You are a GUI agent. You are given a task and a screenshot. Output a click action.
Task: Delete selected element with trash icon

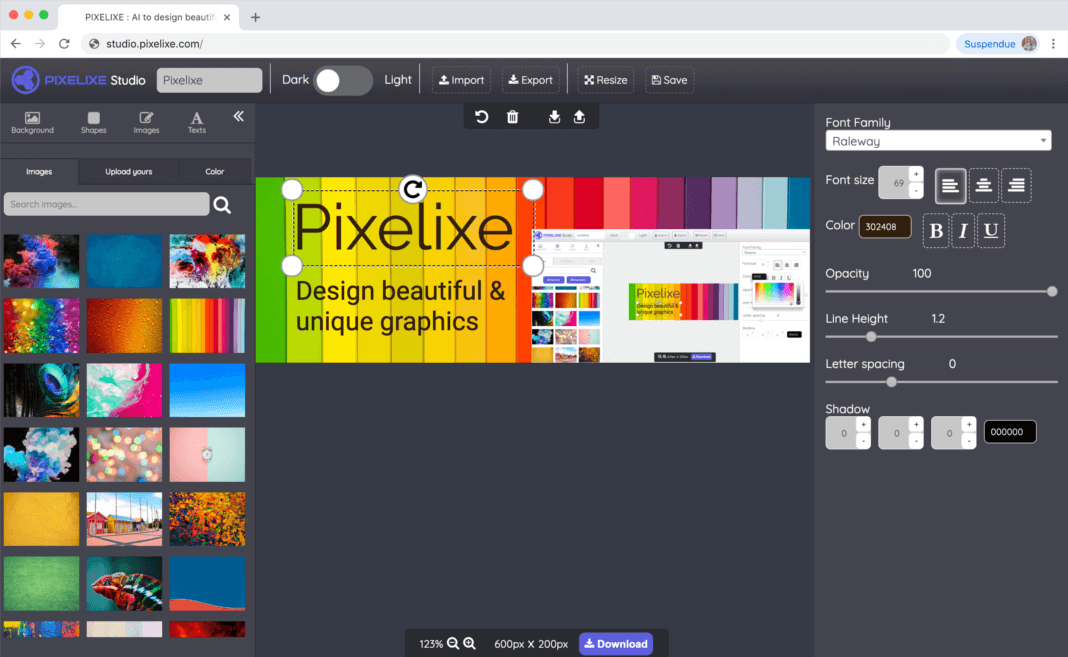(512, 116)
